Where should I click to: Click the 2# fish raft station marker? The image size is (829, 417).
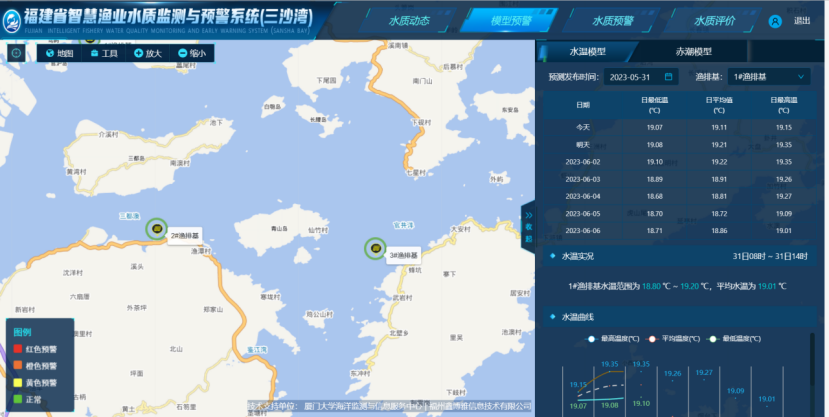click(157, 229)
